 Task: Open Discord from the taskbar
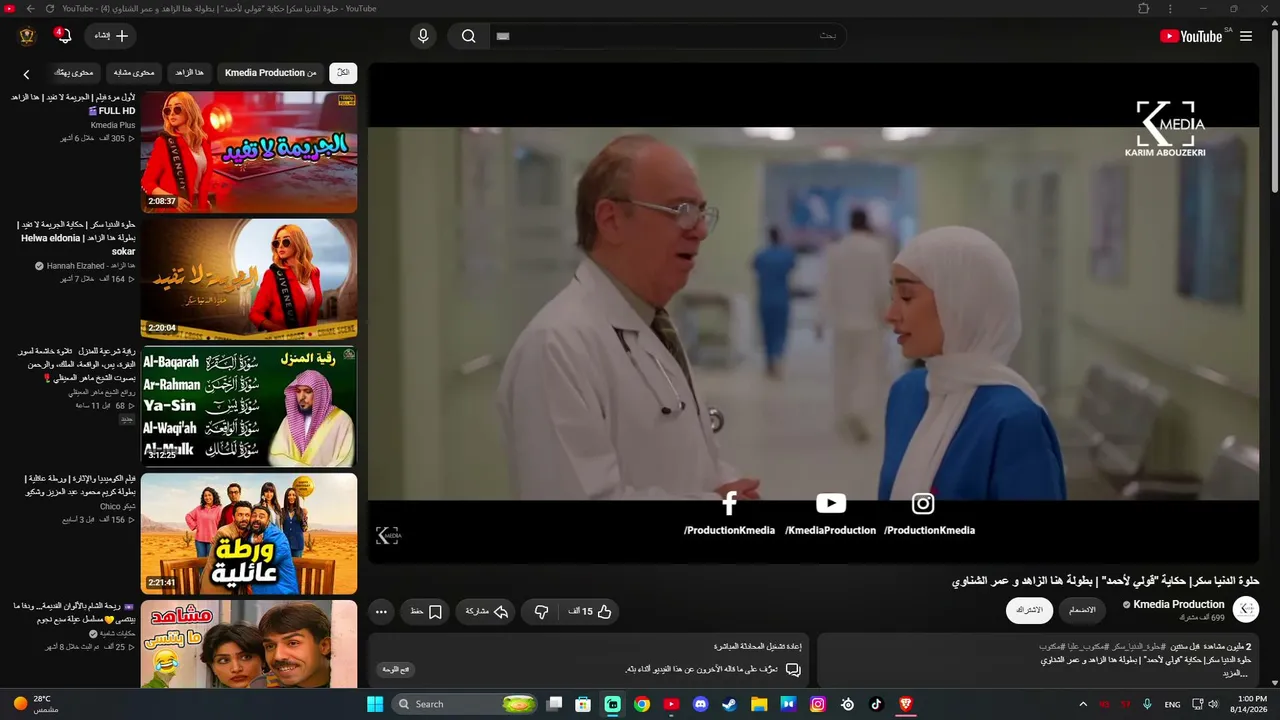pos(700,704)
